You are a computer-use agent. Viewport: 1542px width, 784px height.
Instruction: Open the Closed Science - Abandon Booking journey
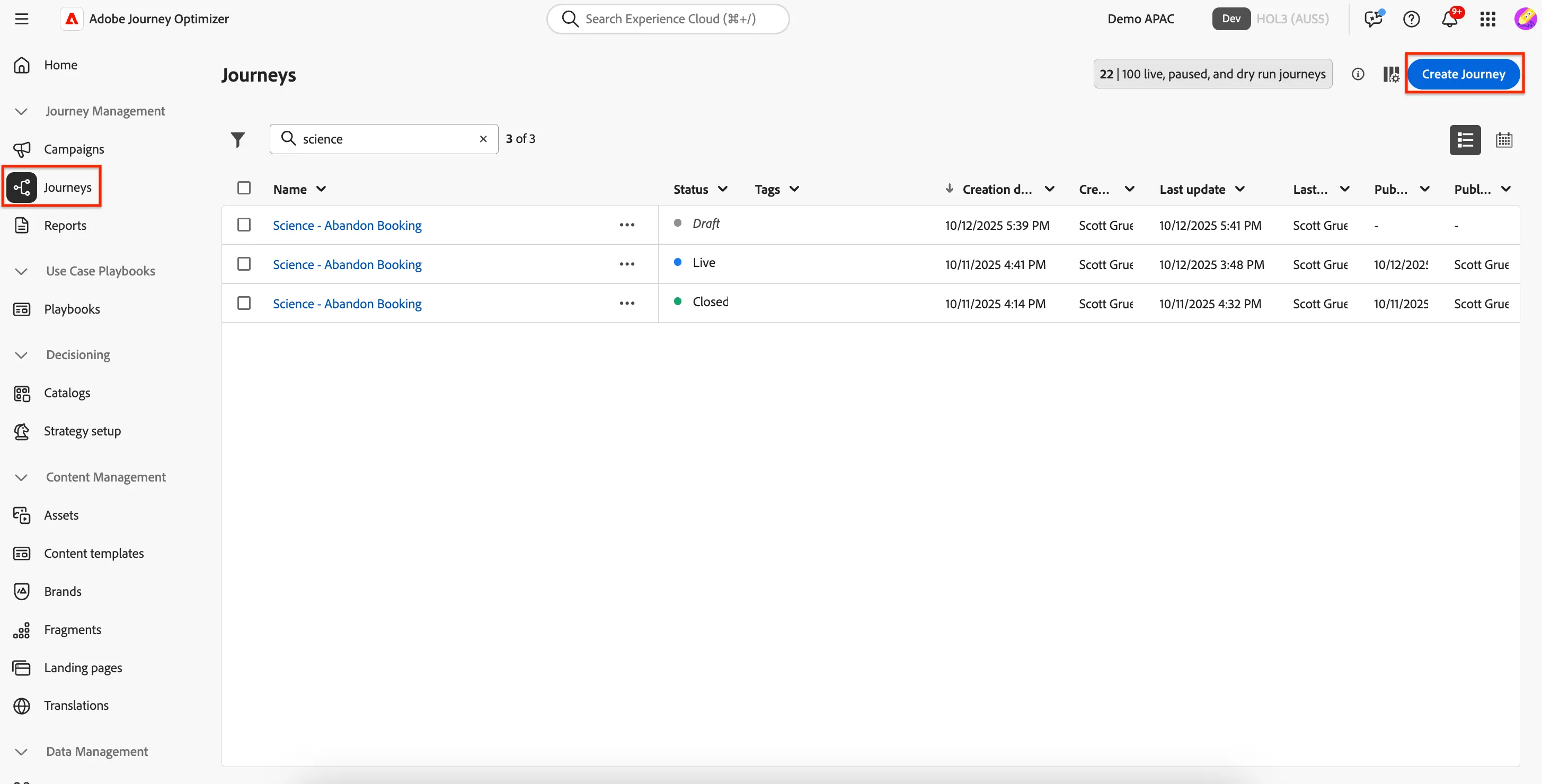(347, 304)
